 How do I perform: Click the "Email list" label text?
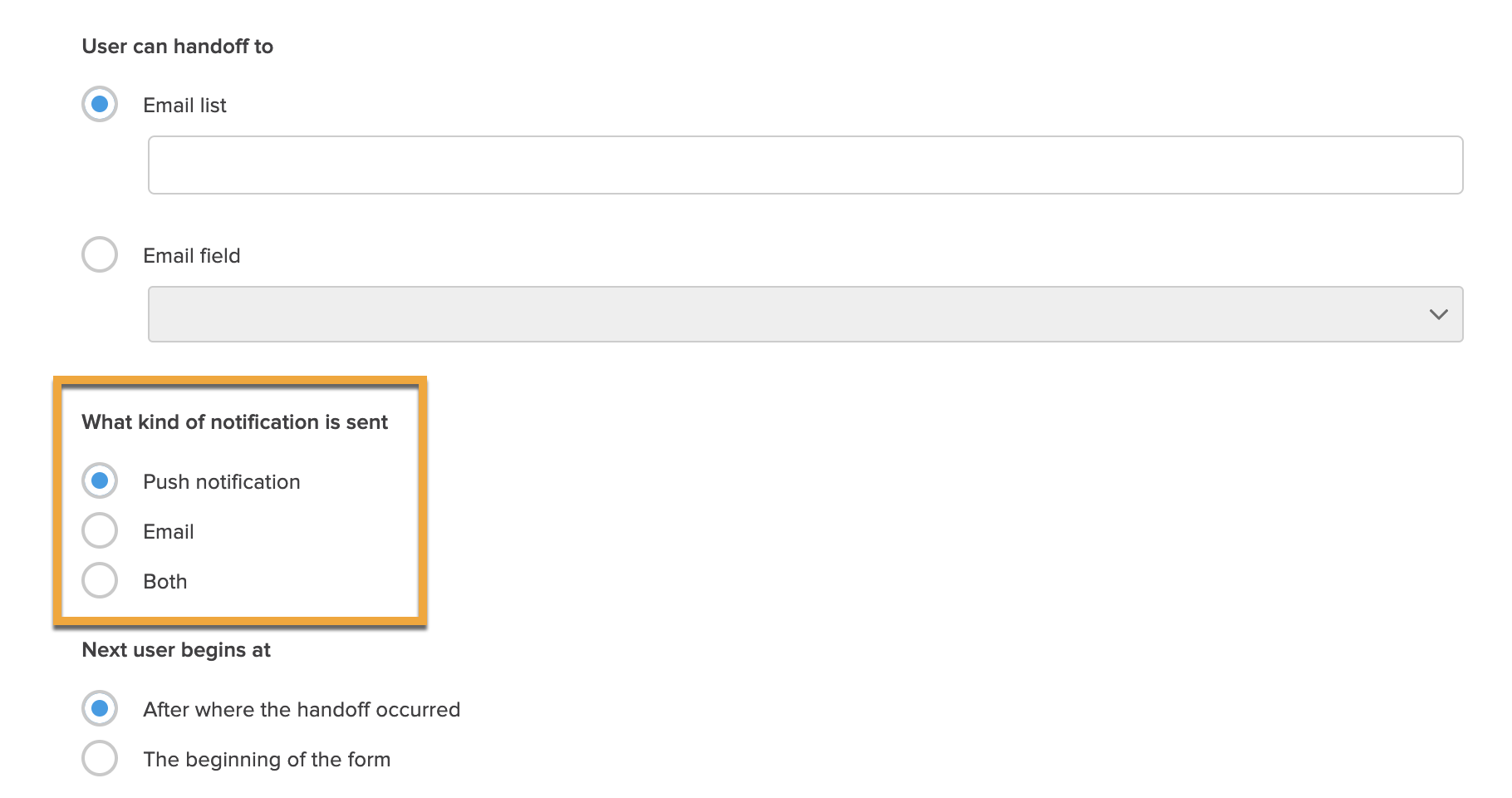pyautogui.click(x=184, y=106)
